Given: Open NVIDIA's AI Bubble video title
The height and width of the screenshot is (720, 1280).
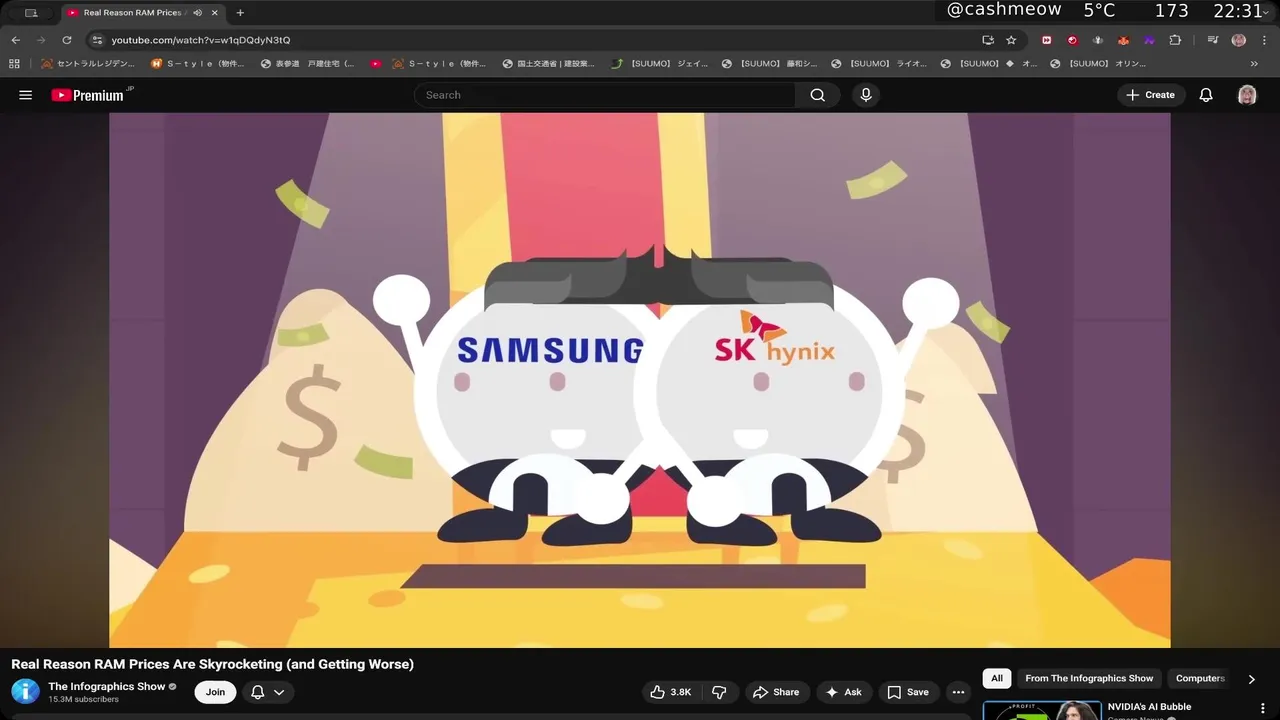Looking at the screenshot, I should [x=1149, y=707].
